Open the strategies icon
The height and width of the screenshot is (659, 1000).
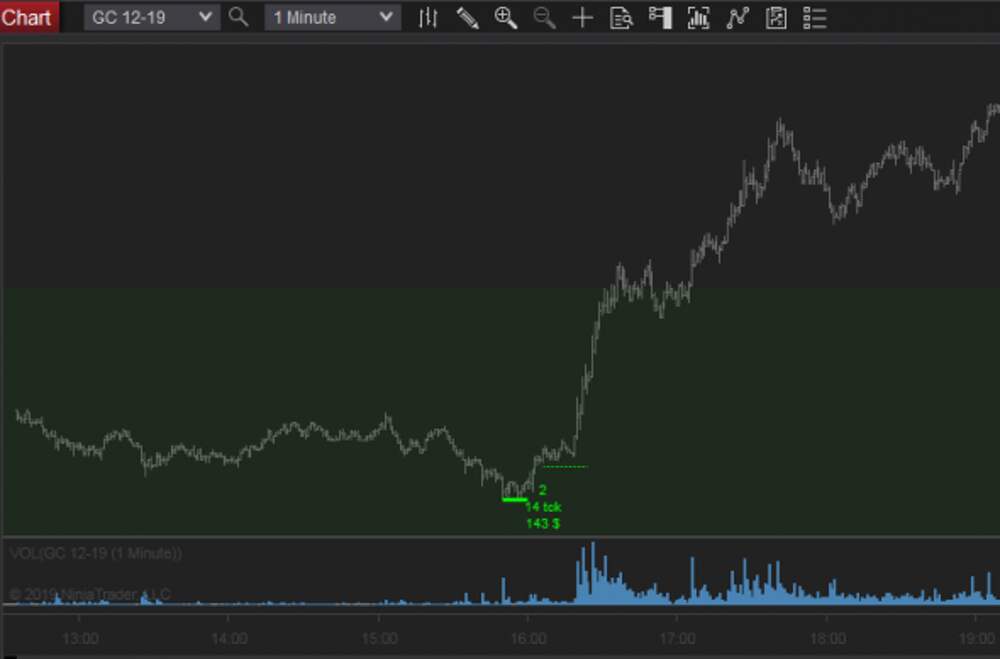coord(776,17)
